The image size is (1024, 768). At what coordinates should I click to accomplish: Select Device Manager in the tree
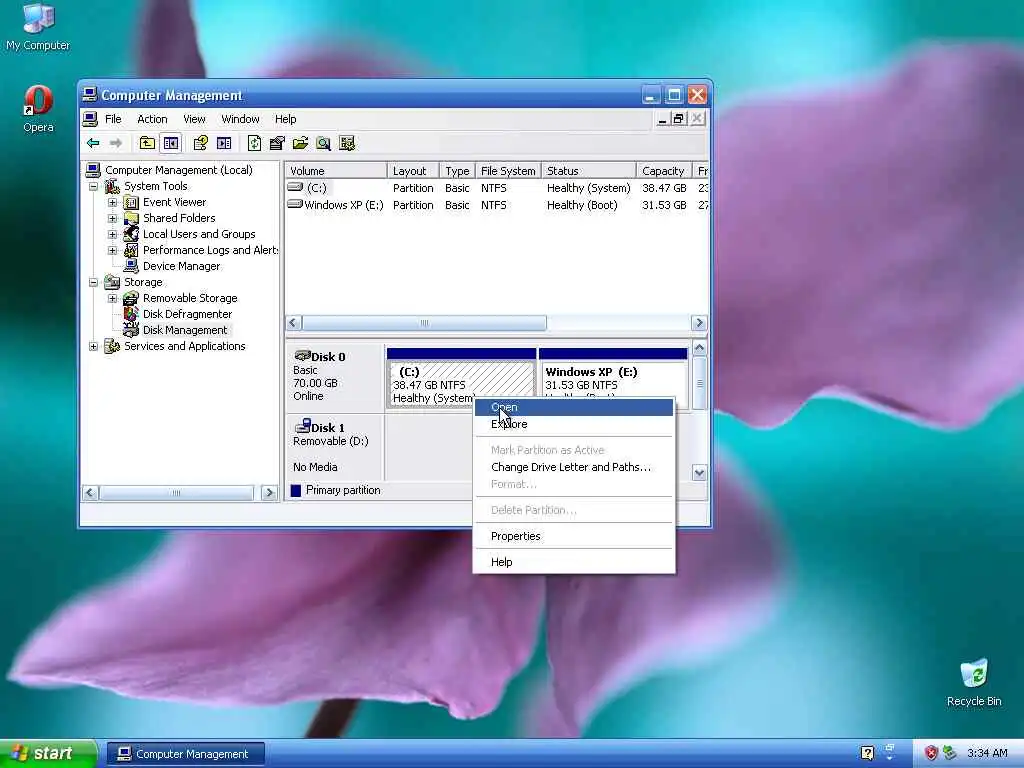[182, 266]
